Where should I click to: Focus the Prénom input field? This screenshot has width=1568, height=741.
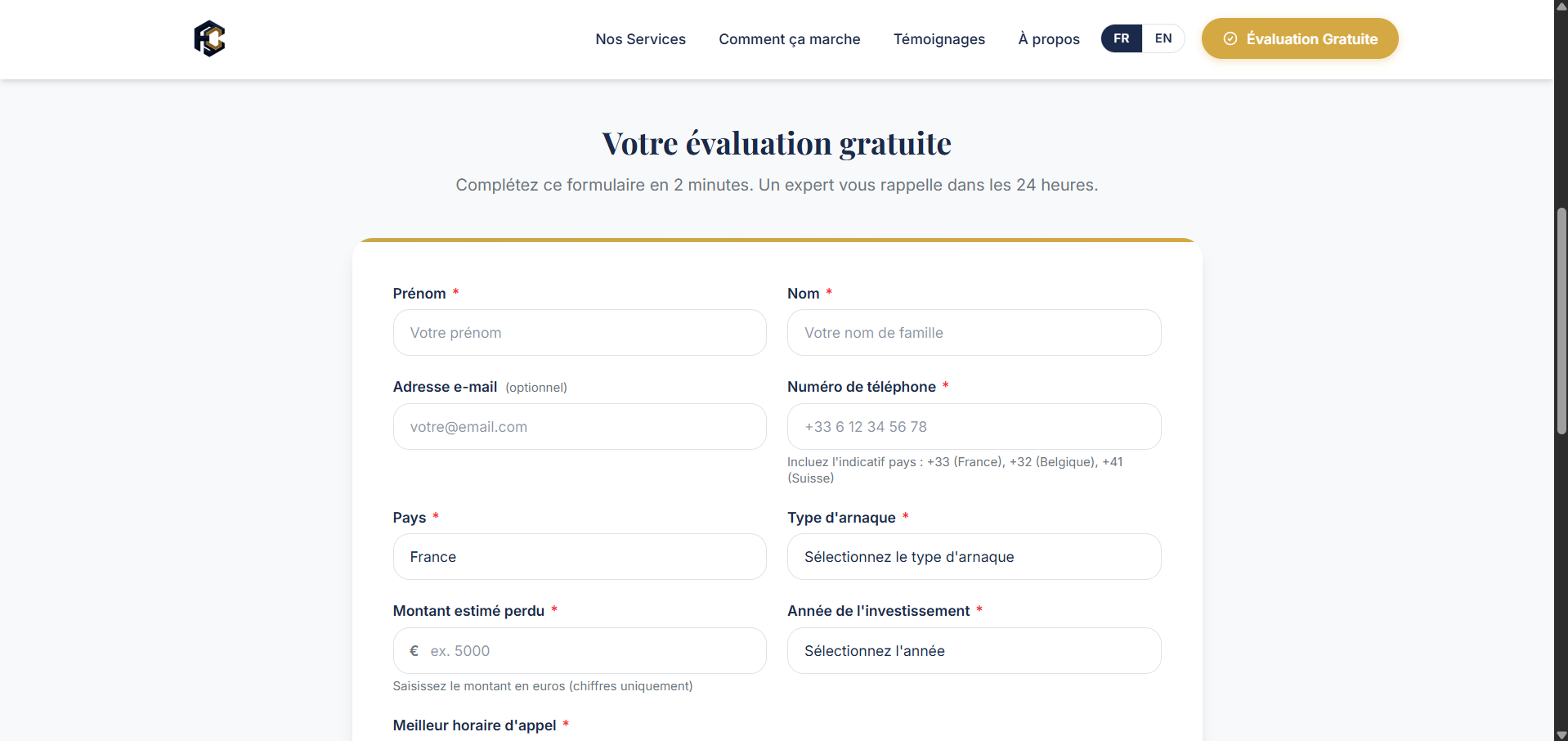[x=580, y=333]
